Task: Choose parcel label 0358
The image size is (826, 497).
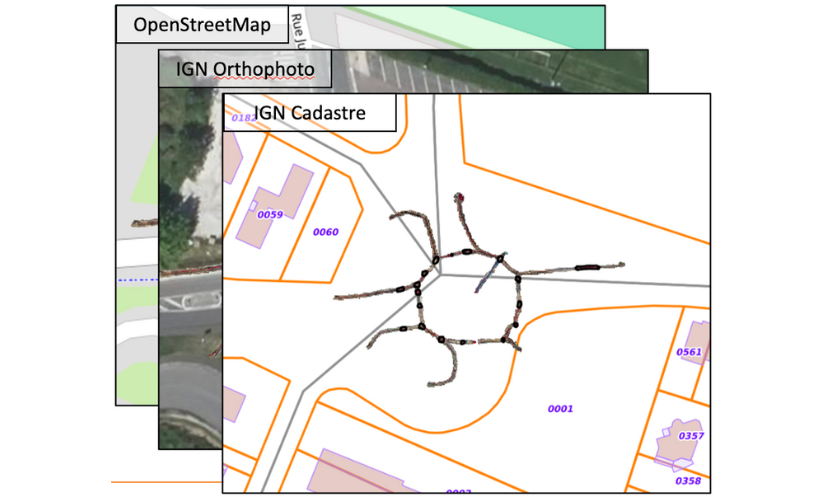Action: [x=688, y=481]
